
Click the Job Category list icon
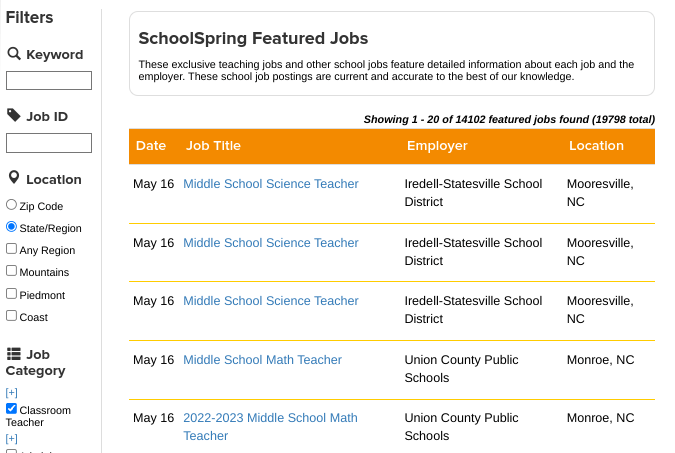(14, 354)
